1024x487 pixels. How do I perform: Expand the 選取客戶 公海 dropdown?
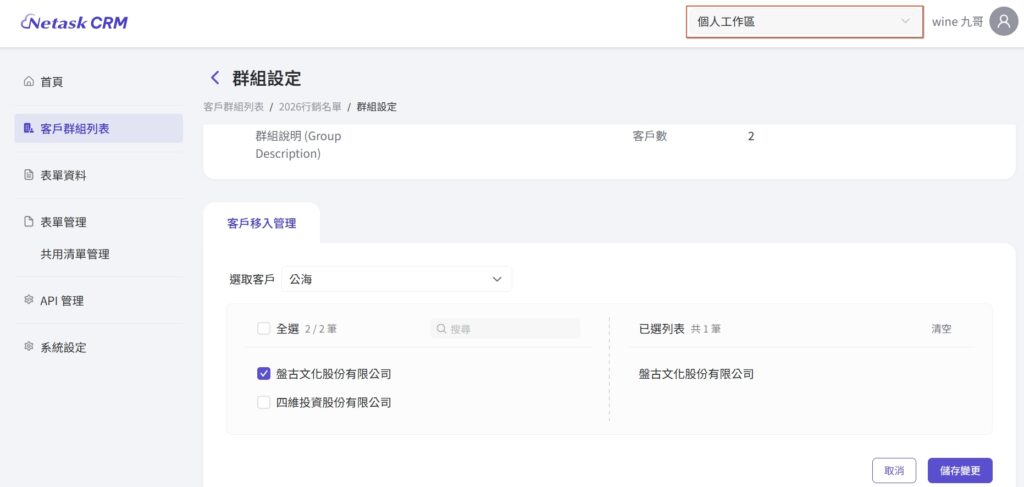tap(396, 279)
